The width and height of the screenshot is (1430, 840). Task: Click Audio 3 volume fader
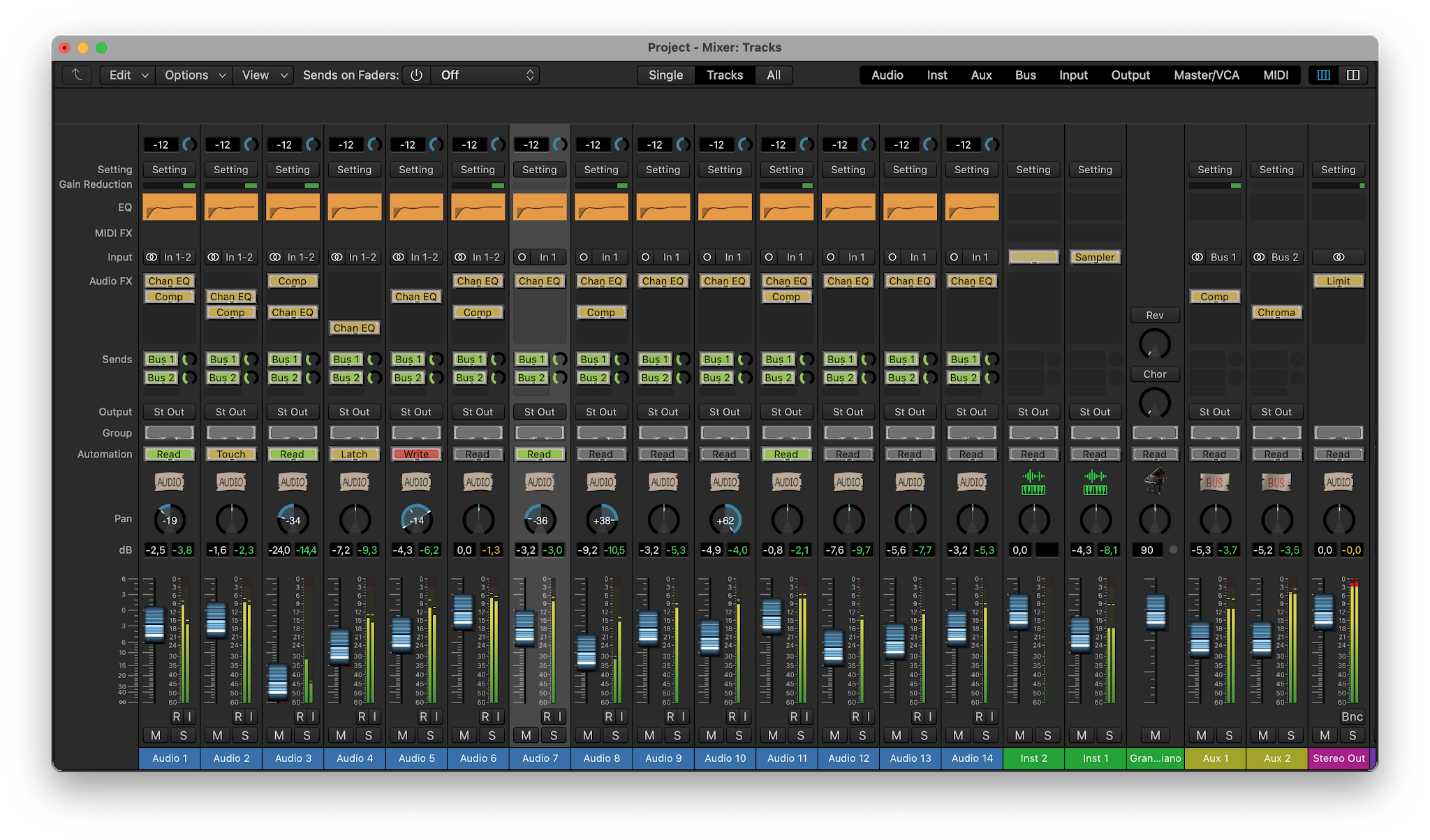tap(278, 680)
